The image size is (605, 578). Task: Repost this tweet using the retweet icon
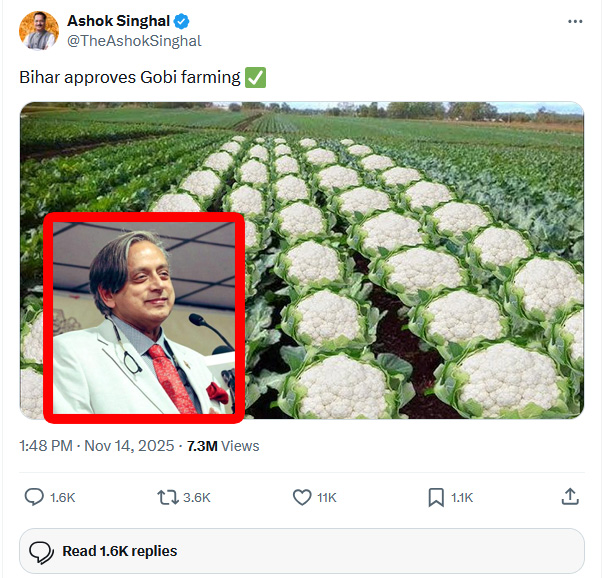pyautogui.click(x=168, y=497)
